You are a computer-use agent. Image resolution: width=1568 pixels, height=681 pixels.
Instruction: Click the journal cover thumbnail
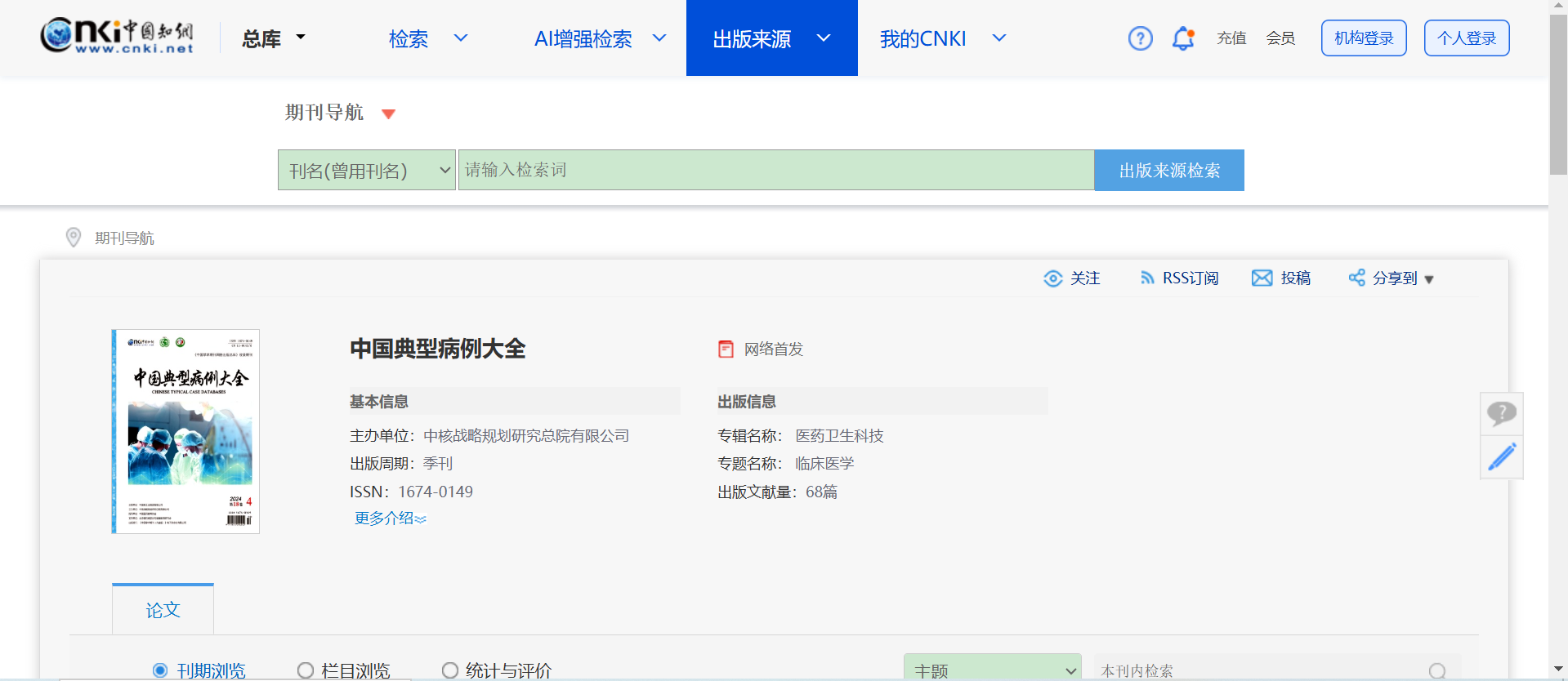pos(185,431)
